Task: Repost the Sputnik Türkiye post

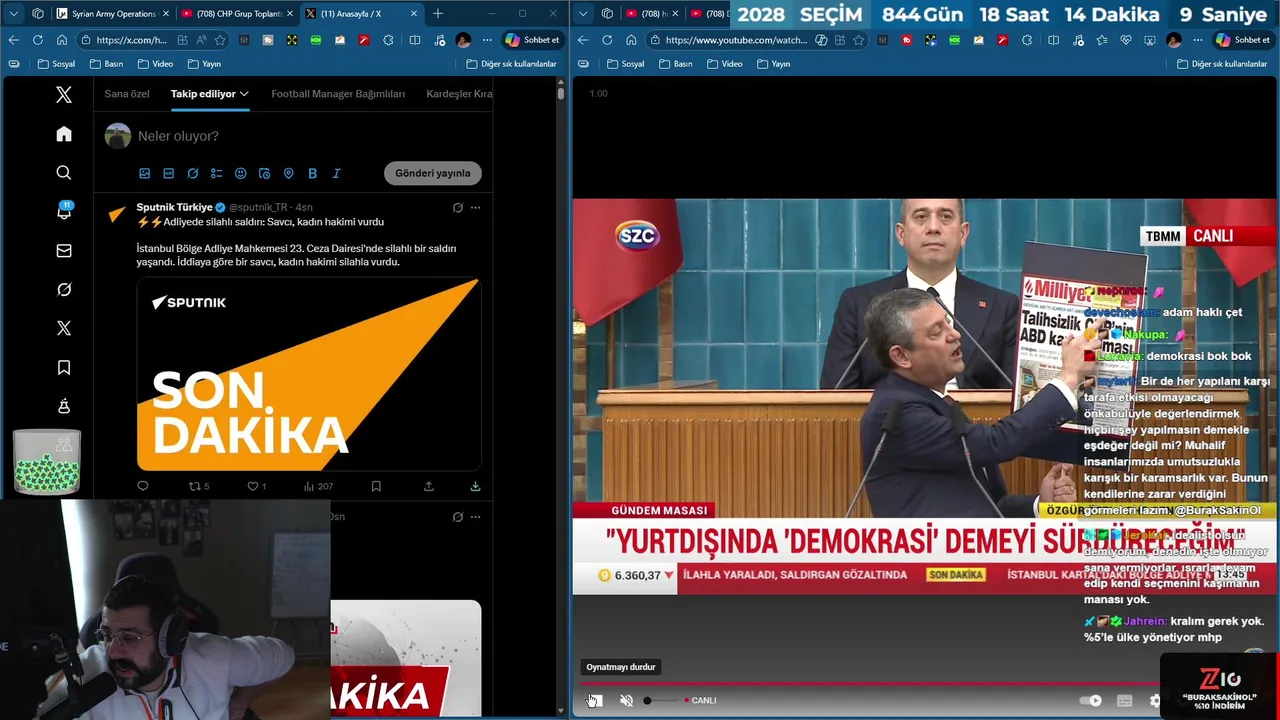Action: point(199,486)
